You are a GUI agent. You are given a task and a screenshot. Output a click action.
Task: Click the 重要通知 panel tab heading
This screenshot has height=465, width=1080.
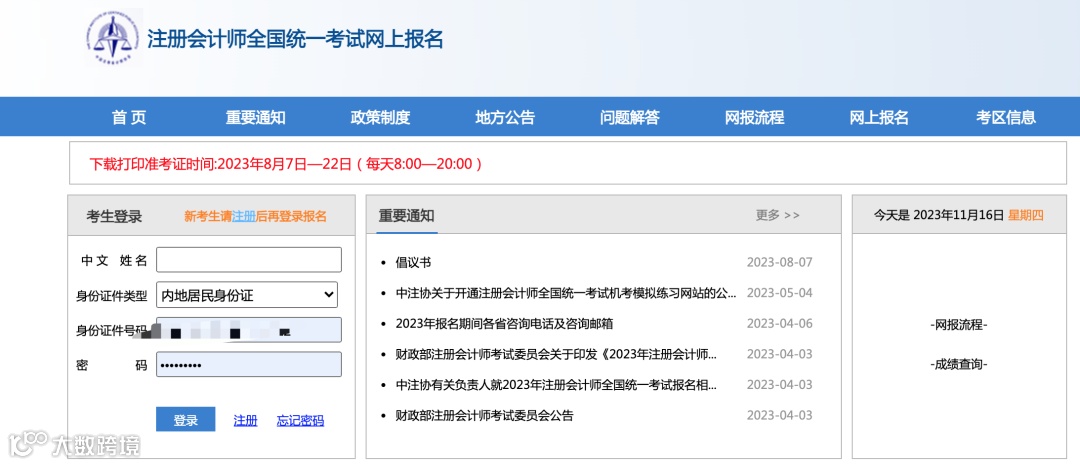(406, 215)
